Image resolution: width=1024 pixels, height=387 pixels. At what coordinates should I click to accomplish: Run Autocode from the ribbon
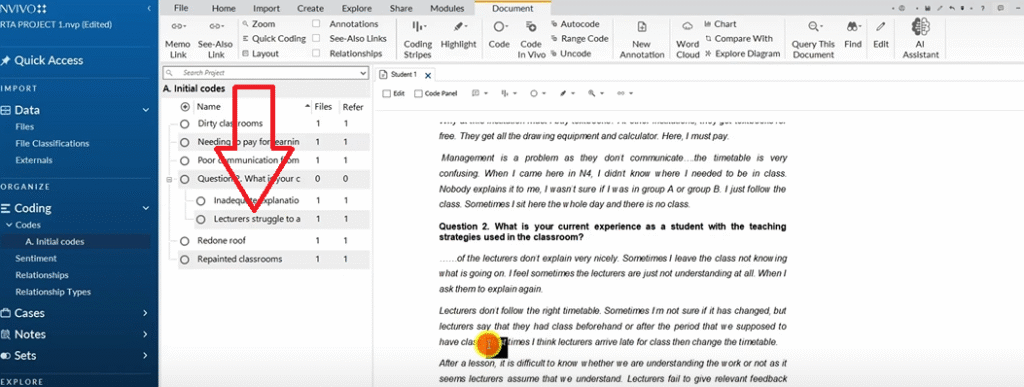click(575, 23)
